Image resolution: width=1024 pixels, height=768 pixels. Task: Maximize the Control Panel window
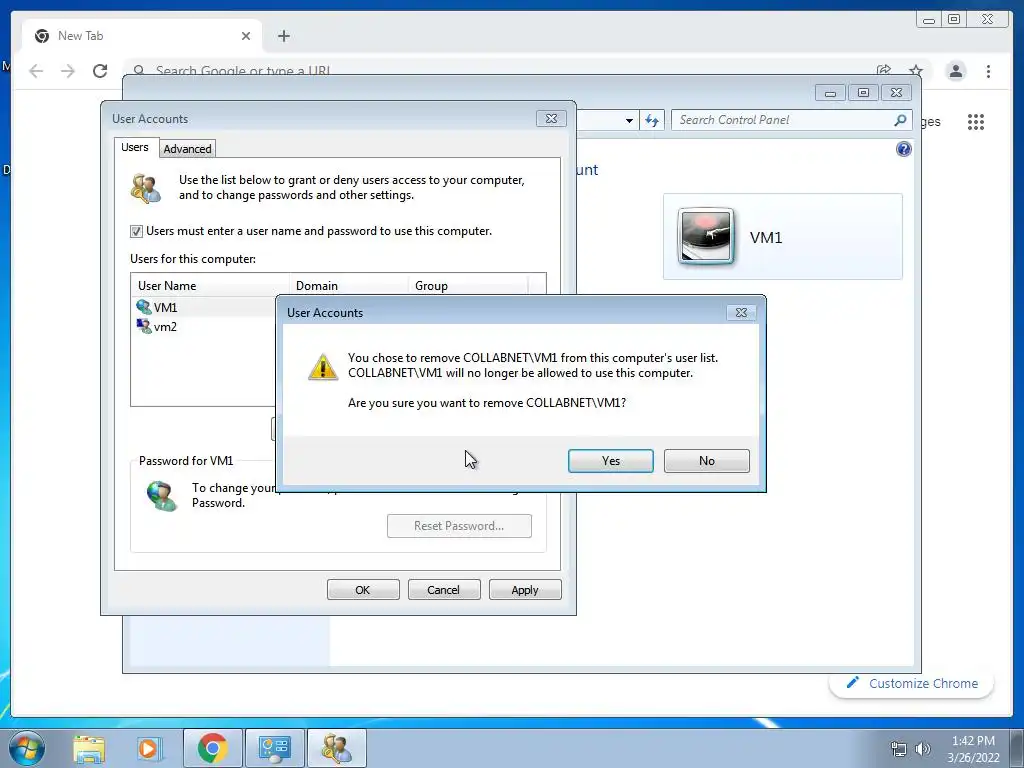point(863,93)
